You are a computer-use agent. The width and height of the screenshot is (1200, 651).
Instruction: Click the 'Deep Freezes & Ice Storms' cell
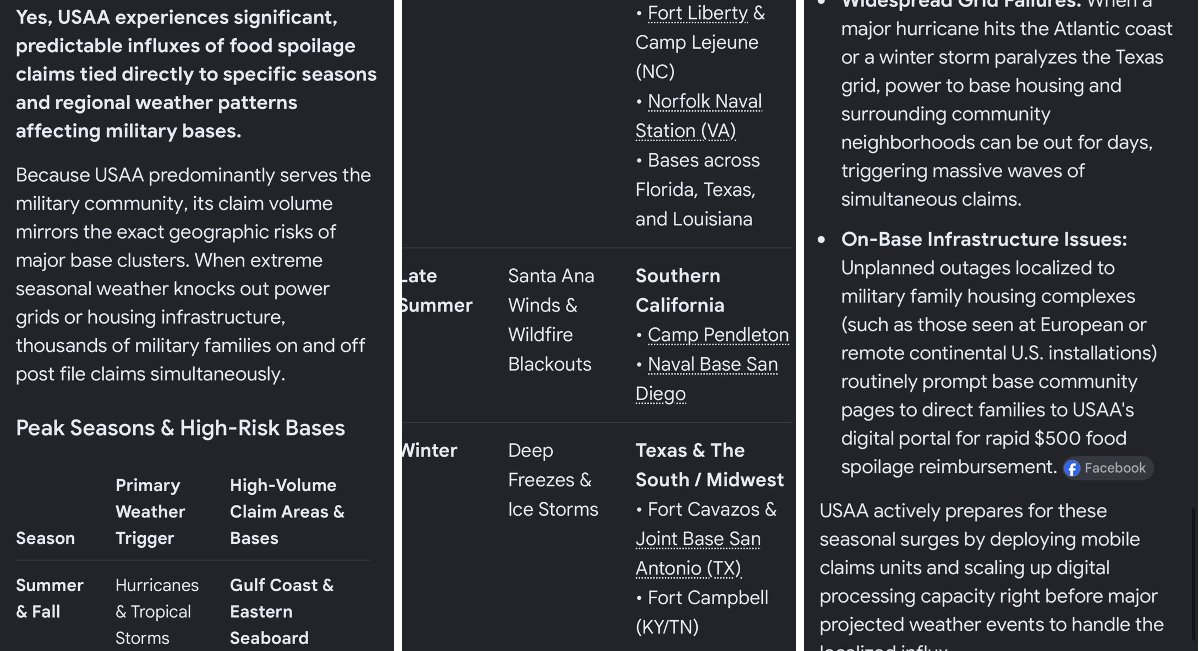click(x=553, y=480)
